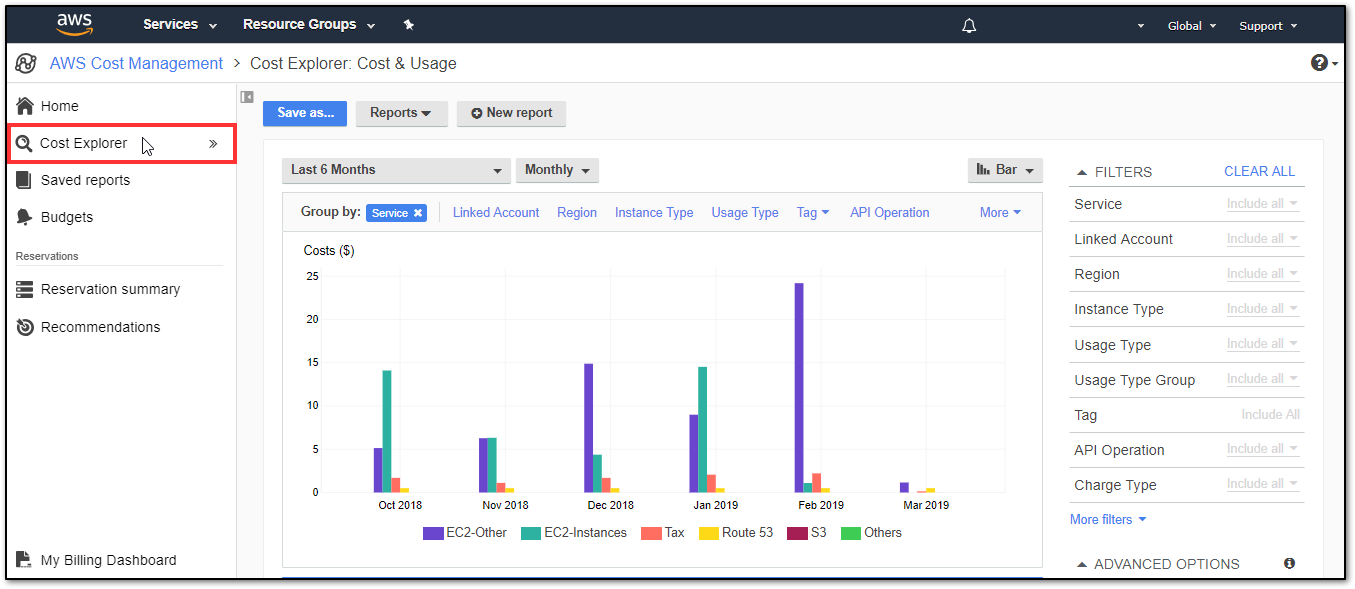
Task: Collapse the FILTERS section triangle
Action: (x=1081, y=172)
